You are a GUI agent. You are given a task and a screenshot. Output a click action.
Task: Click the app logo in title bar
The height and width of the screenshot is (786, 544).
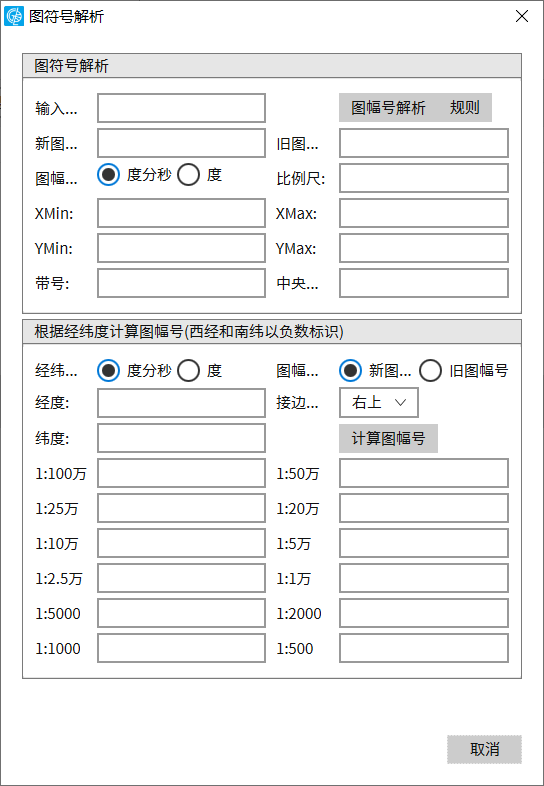14,16
